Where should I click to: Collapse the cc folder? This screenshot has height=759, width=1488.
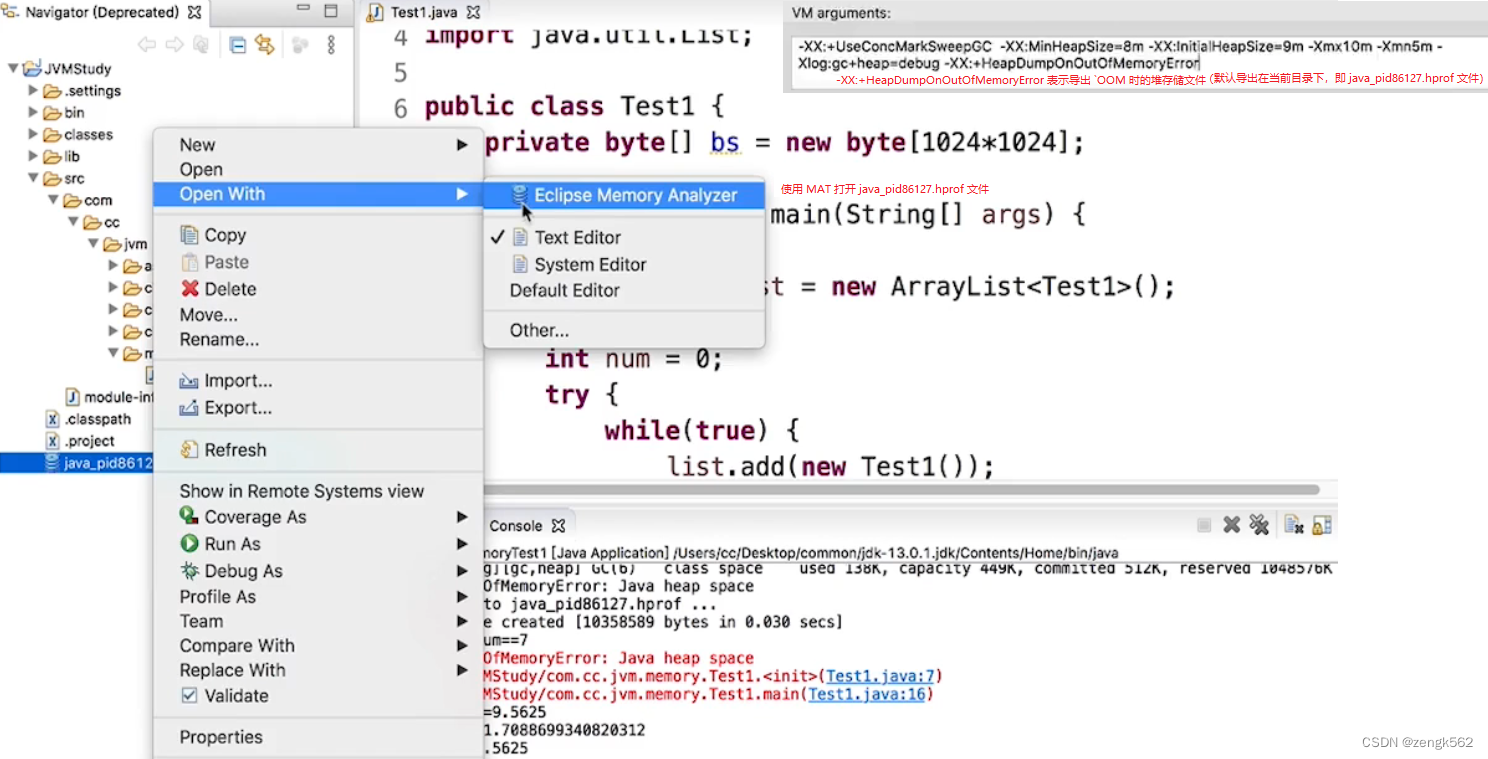click(73, 223)
